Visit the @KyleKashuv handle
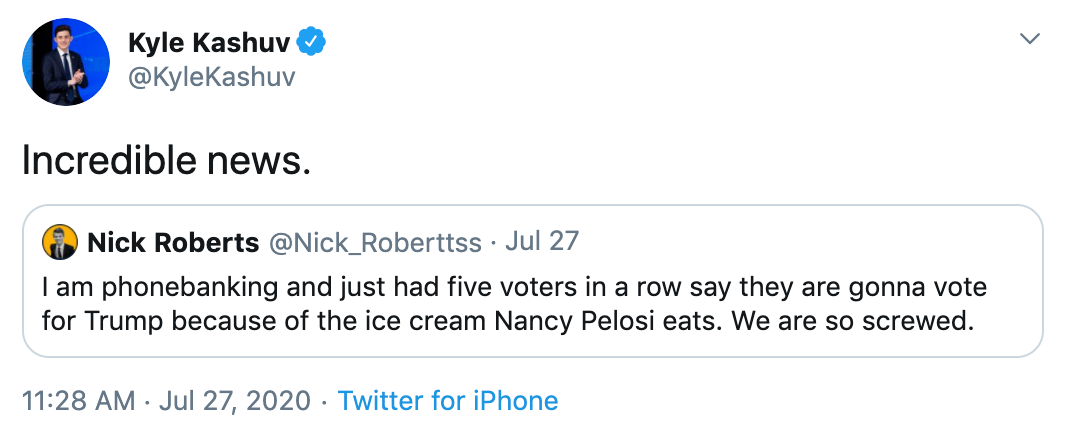 point(212,77)
